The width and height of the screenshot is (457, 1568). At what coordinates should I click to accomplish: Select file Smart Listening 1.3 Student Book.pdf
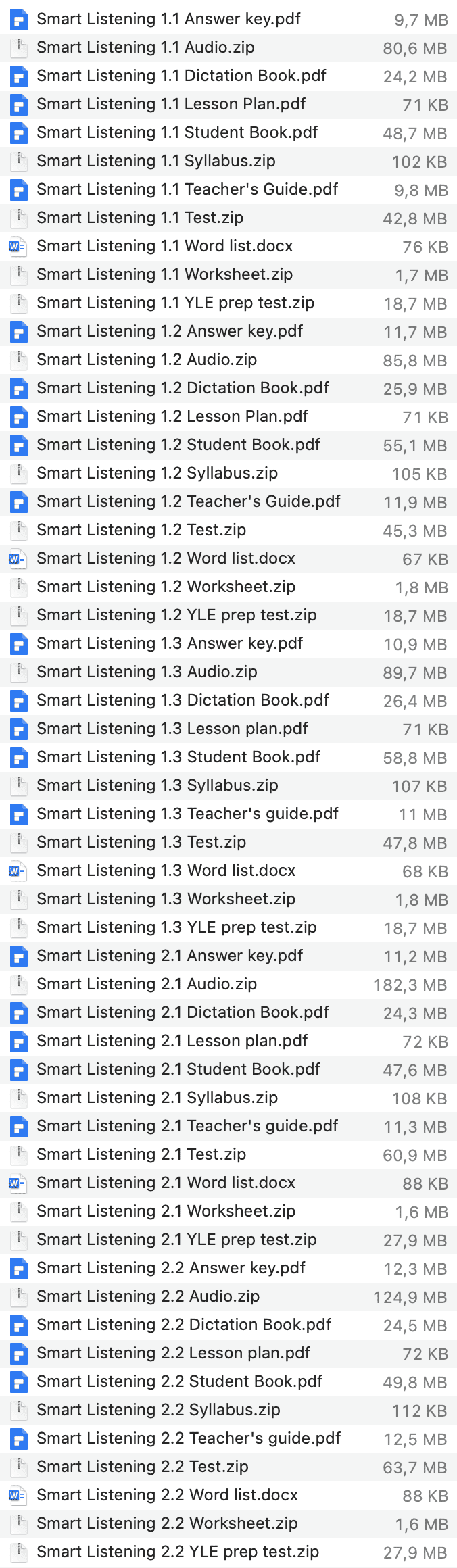pos(228,758)
